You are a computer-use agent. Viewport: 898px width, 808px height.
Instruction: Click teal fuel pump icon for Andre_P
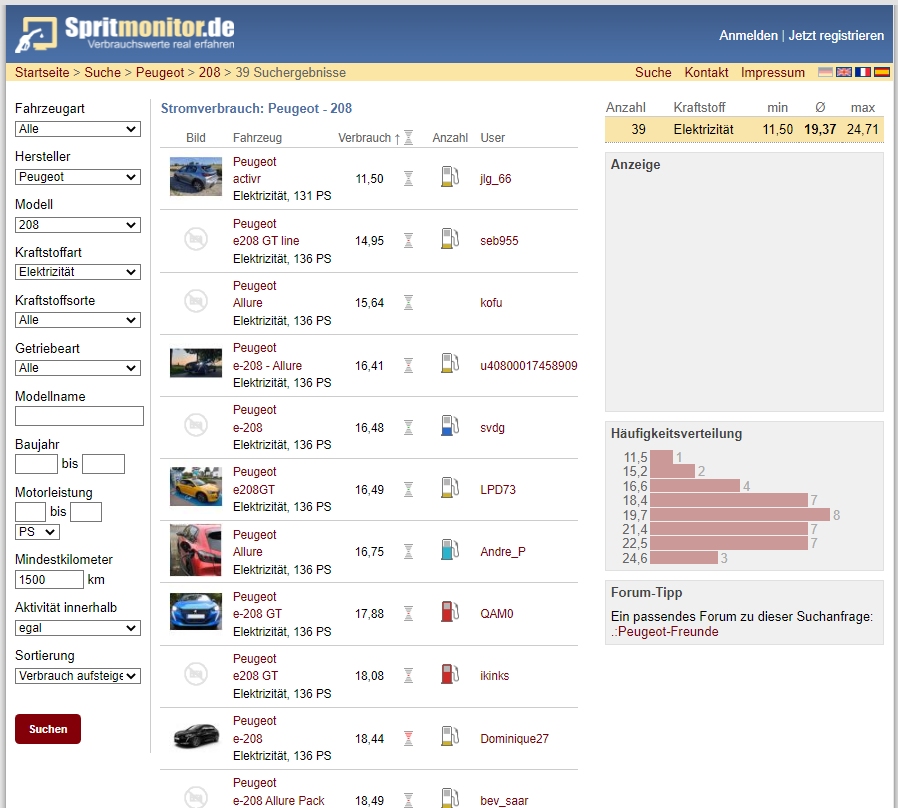[450, 550]
